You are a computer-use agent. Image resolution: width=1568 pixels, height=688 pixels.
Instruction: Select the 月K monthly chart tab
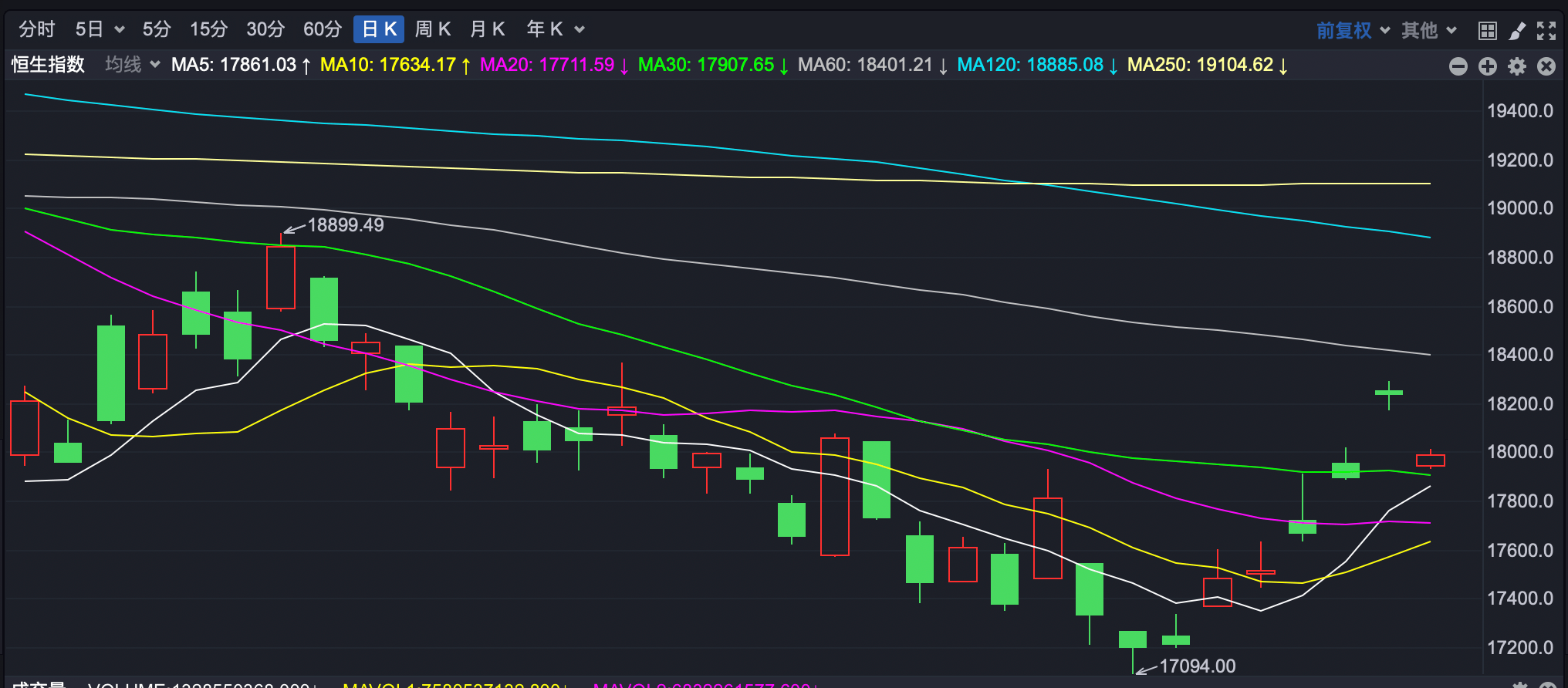pyautogui.click(x=487, y=29)
